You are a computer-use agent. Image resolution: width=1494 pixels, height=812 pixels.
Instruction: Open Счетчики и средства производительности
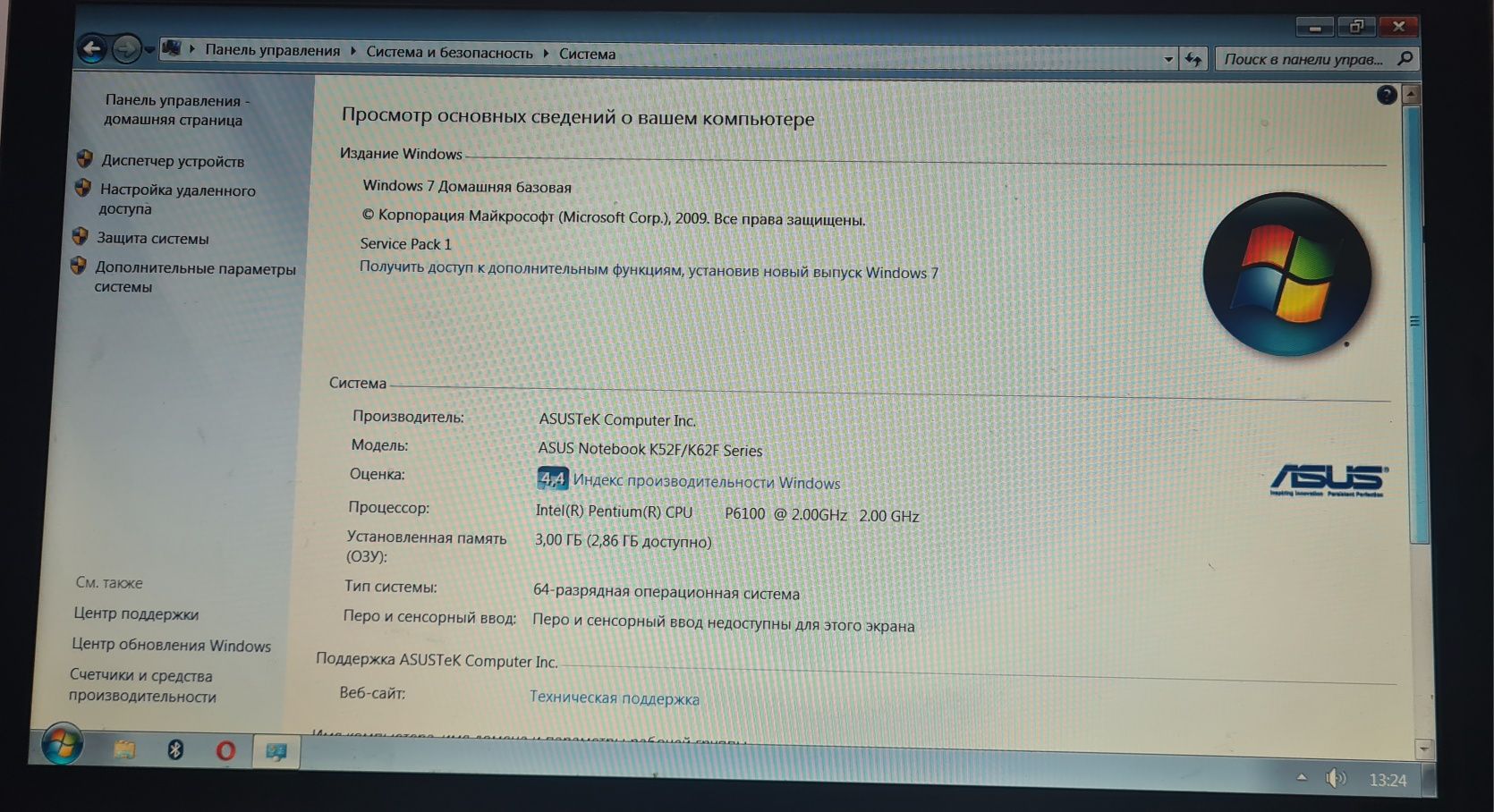pos(142,686)
